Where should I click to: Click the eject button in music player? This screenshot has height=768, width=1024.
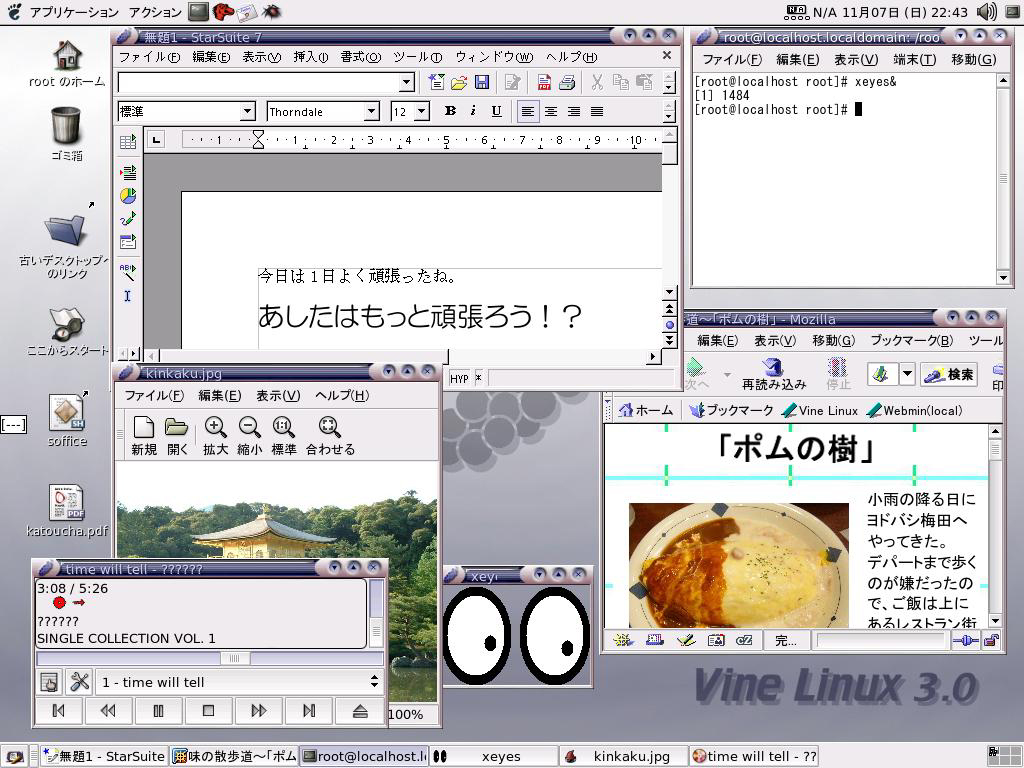360,711
